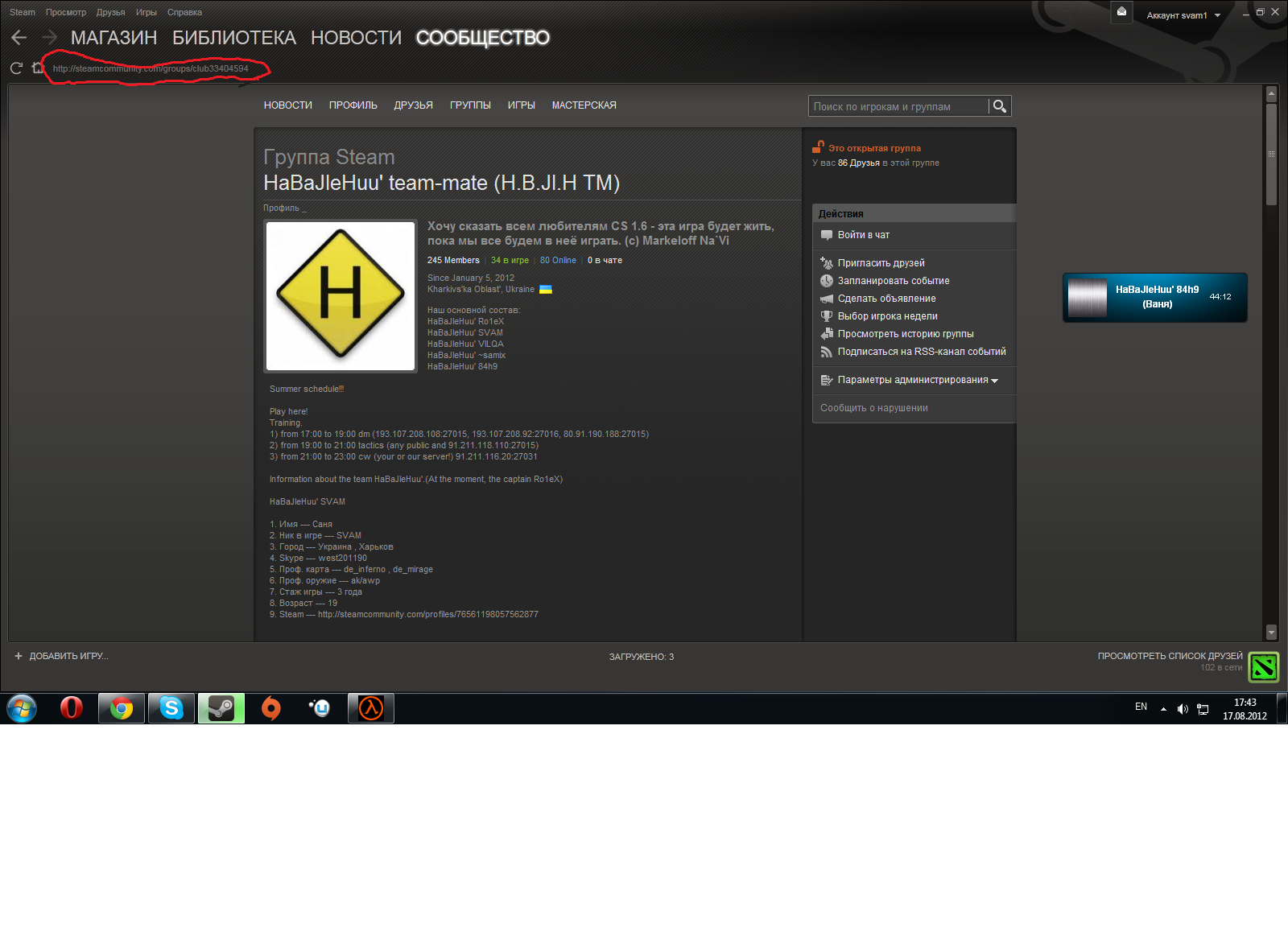Click Запланировать событие
Screen dimensions: 1288x940
(894, 281)
